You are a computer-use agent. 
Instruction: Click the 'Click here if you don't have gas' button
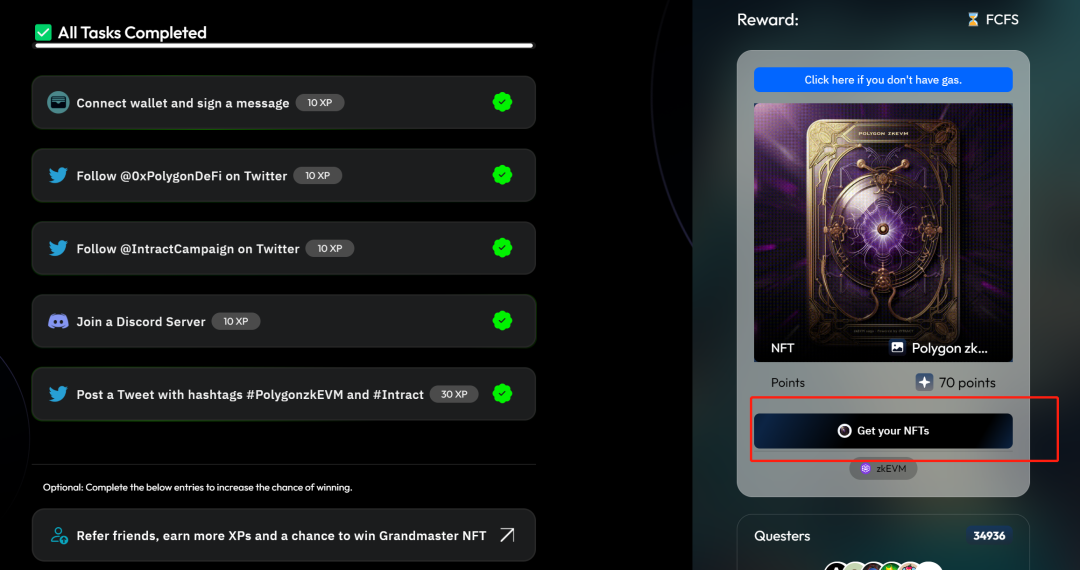coord(883,80)
